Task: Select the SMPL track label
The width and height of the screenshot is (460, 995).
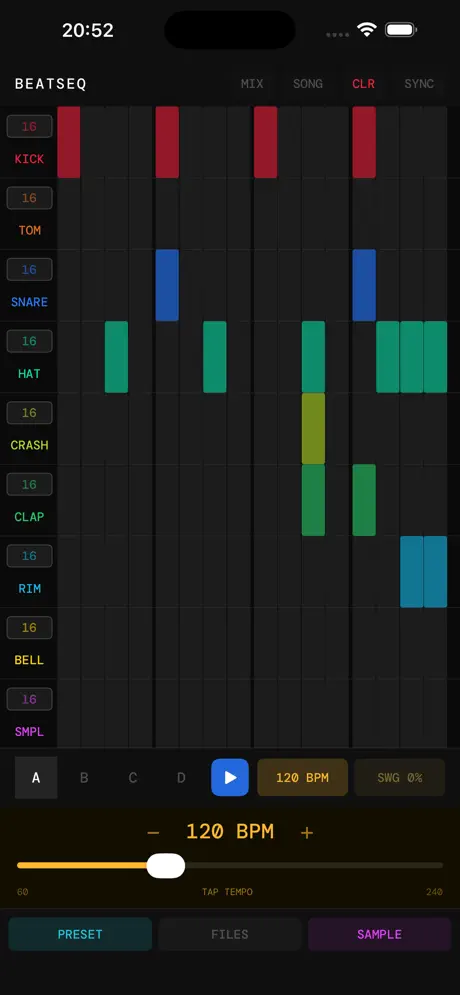Action: pyautogui.click(x=29, y=732)
